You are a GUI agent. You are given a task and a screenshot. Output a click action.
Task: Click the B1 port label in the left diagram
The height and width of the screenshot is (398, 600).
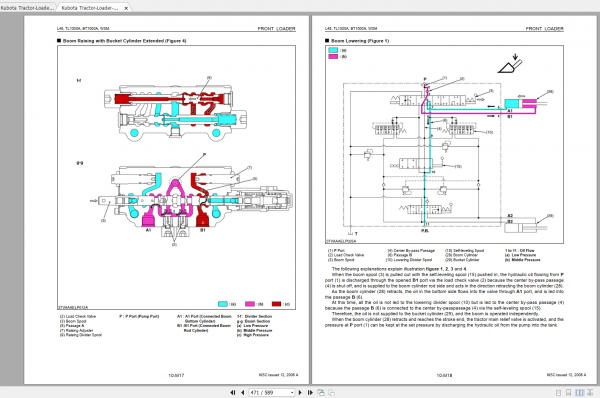(203, 230)
